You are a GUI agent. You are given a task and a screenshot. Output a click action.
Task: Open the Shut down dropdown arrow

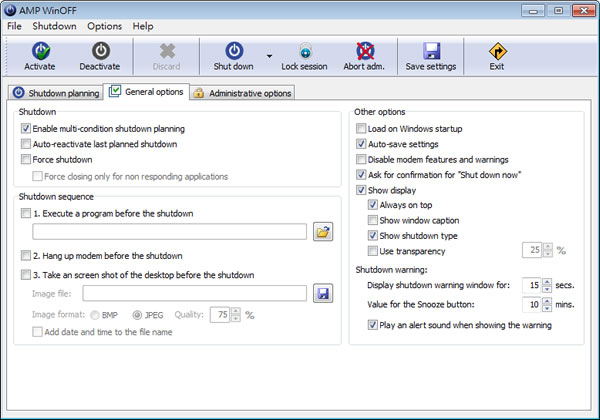pos(269,56)
